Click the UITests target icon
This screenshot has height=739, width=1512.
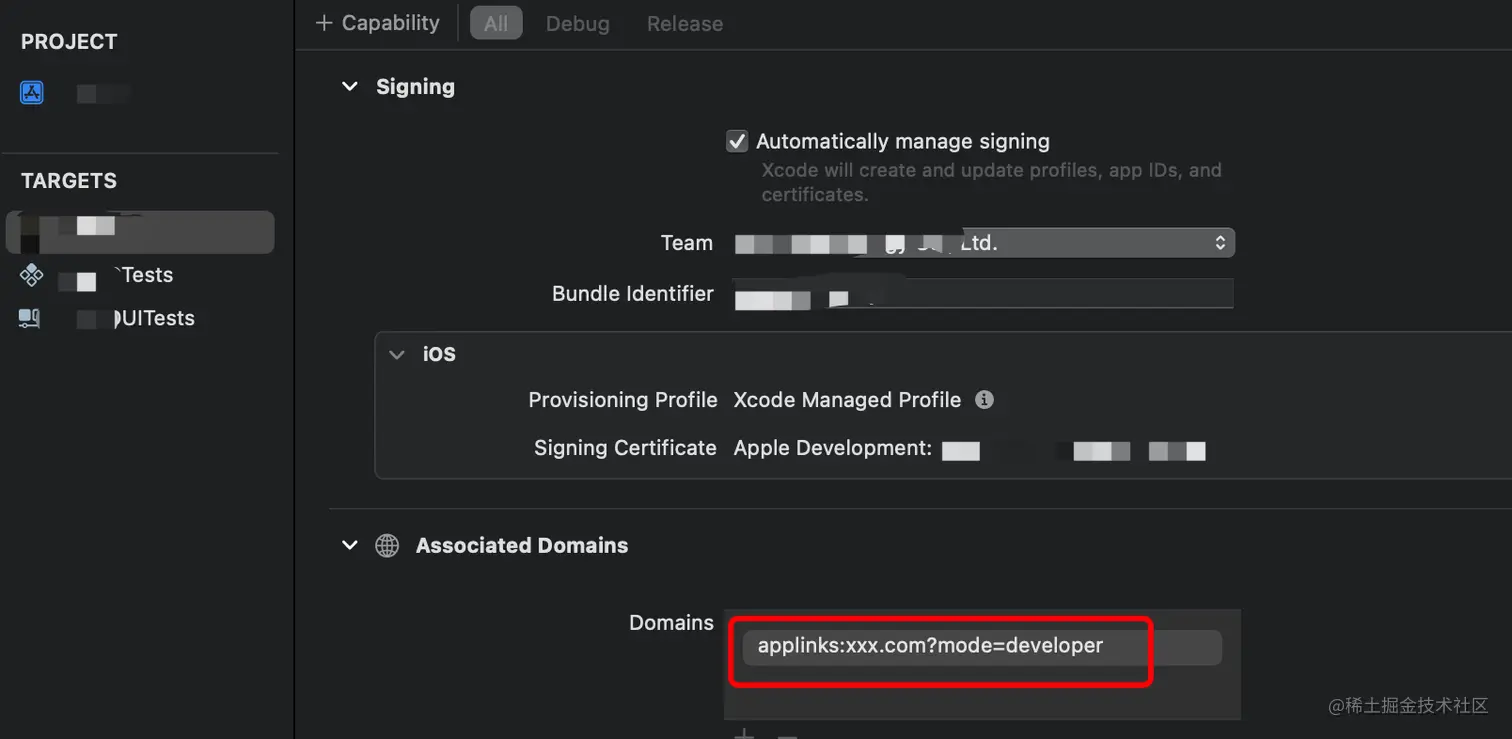30,319
